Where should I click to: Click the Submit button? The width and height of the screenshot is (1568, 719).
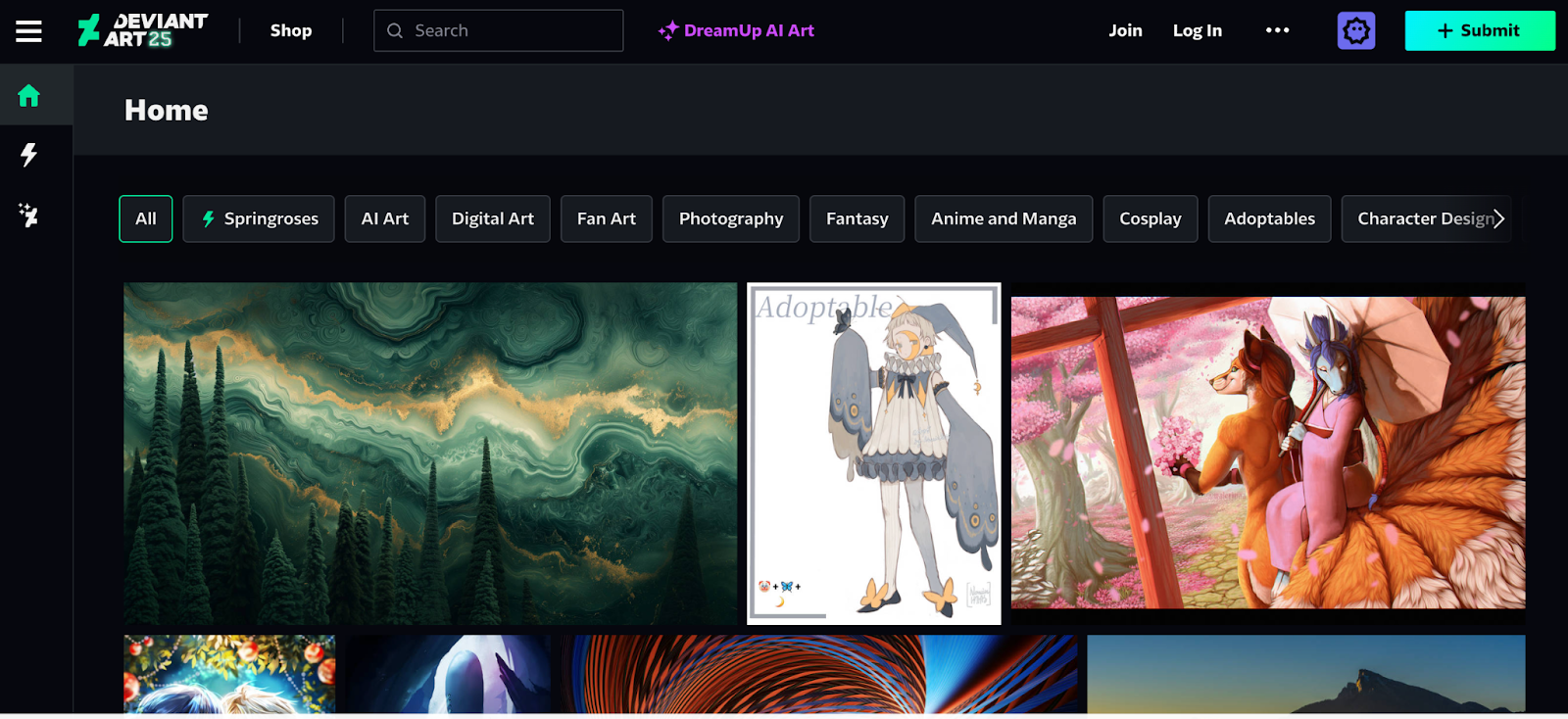(x=1480, y=30)
